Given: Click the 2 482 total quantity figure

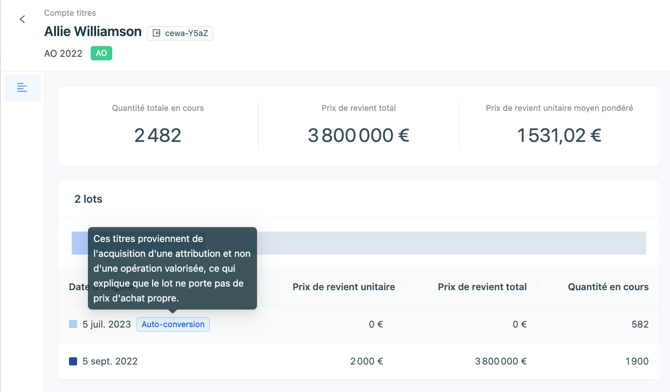Looking at the screenshot, I should [x=158, y=136].
